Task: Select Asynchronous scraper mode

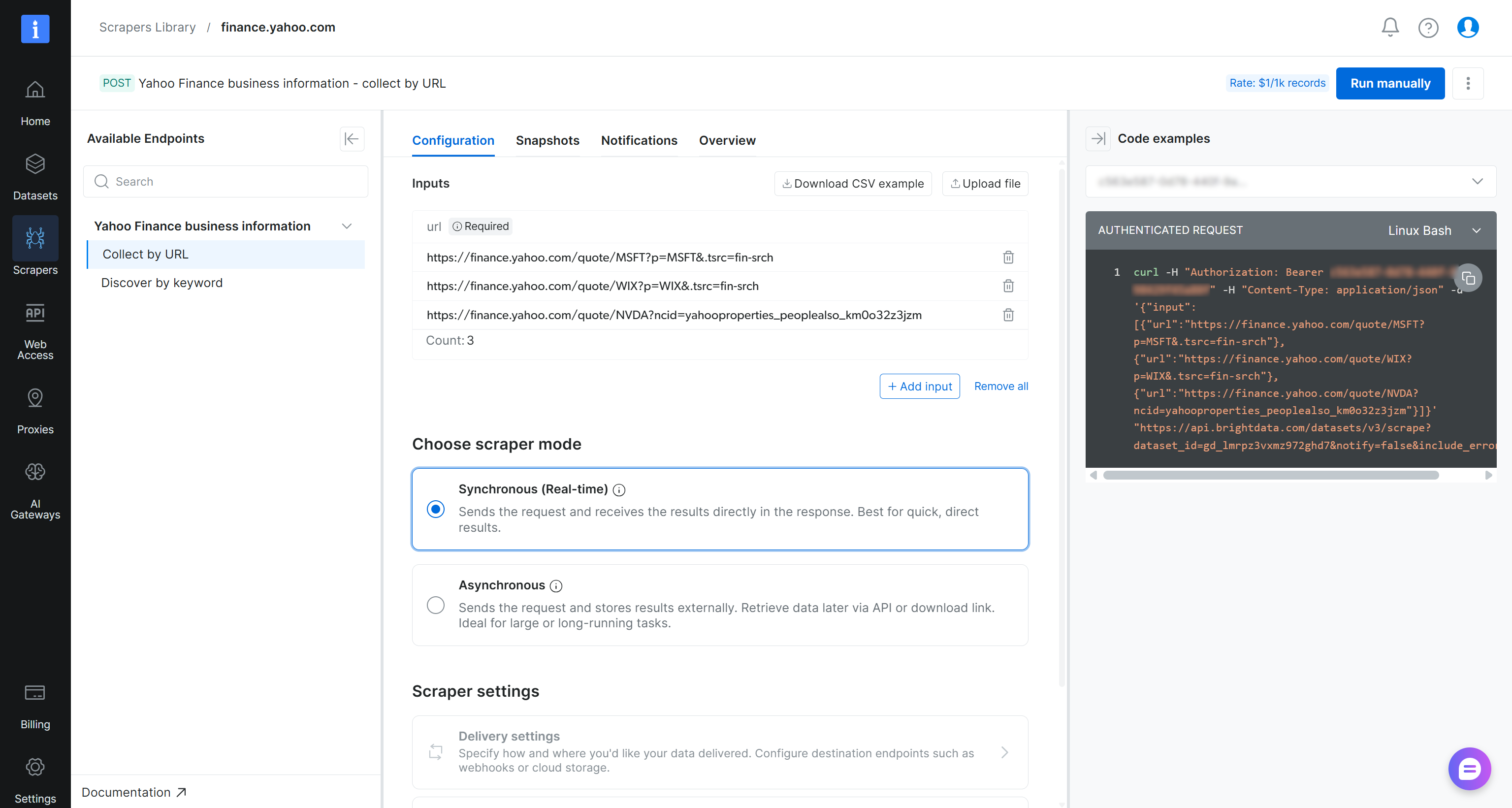Action: tap(436, 605)
